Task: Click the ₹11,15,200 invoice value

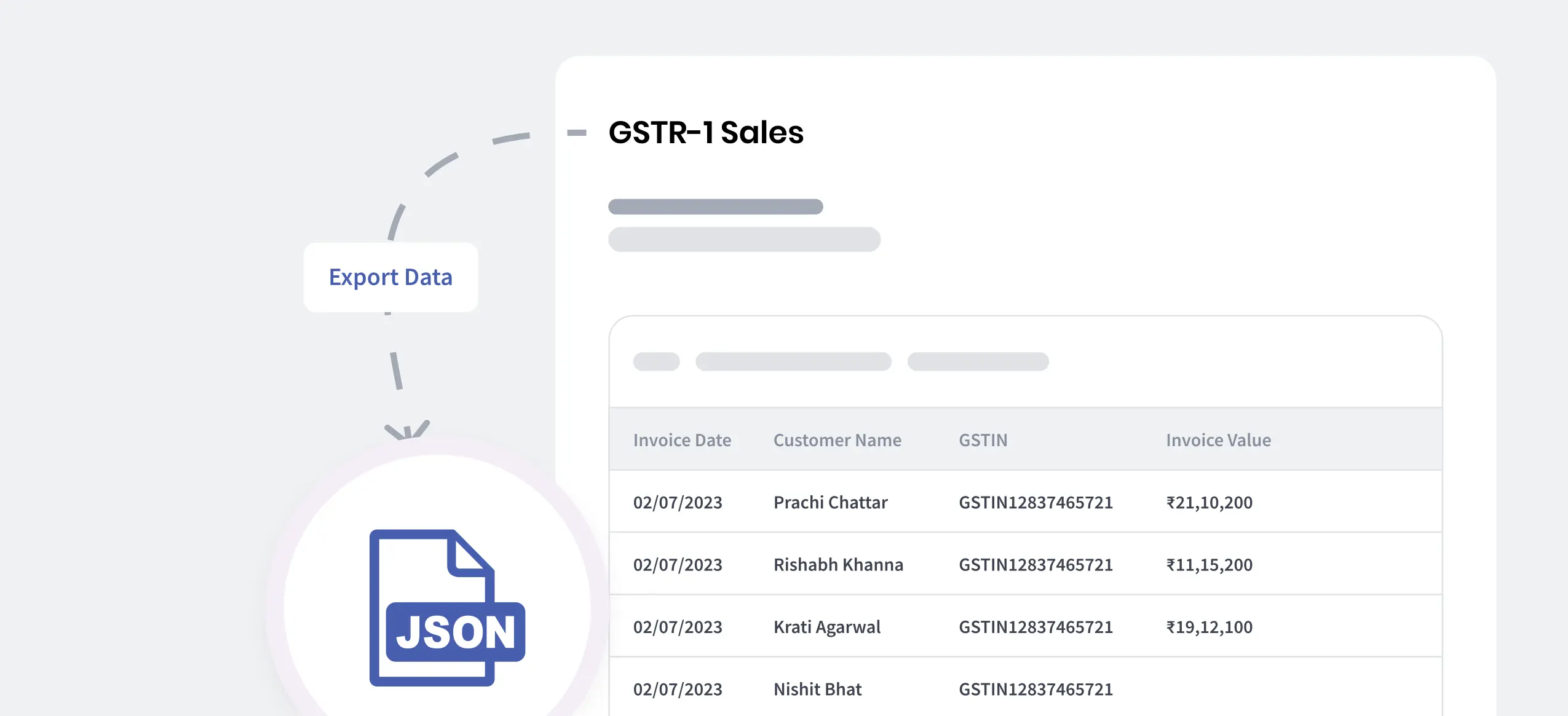Action: coord(1209,564)
